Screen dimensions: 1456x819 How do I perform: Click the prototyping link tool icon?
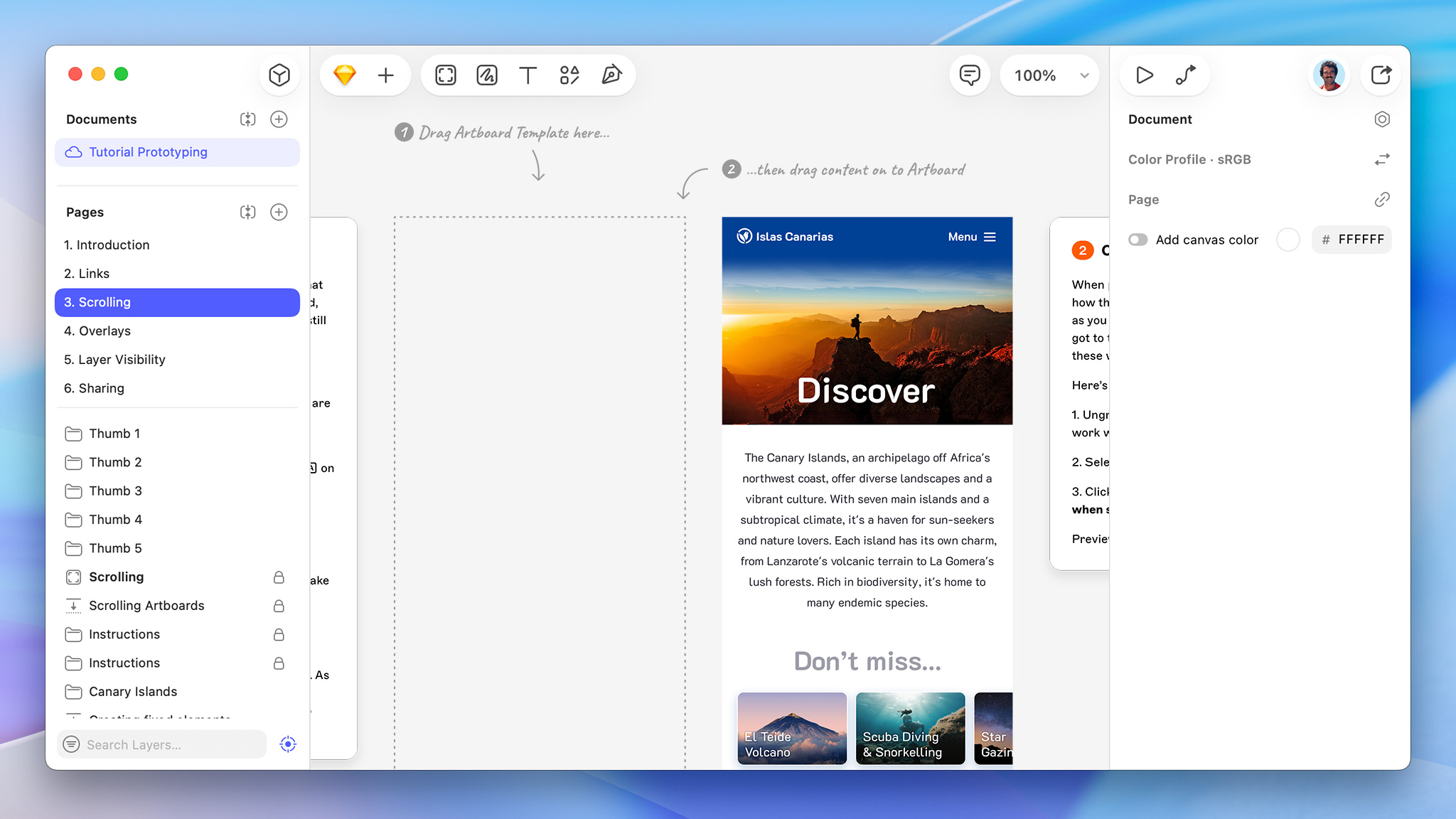pyautogui.click(x=1185, y=75)
